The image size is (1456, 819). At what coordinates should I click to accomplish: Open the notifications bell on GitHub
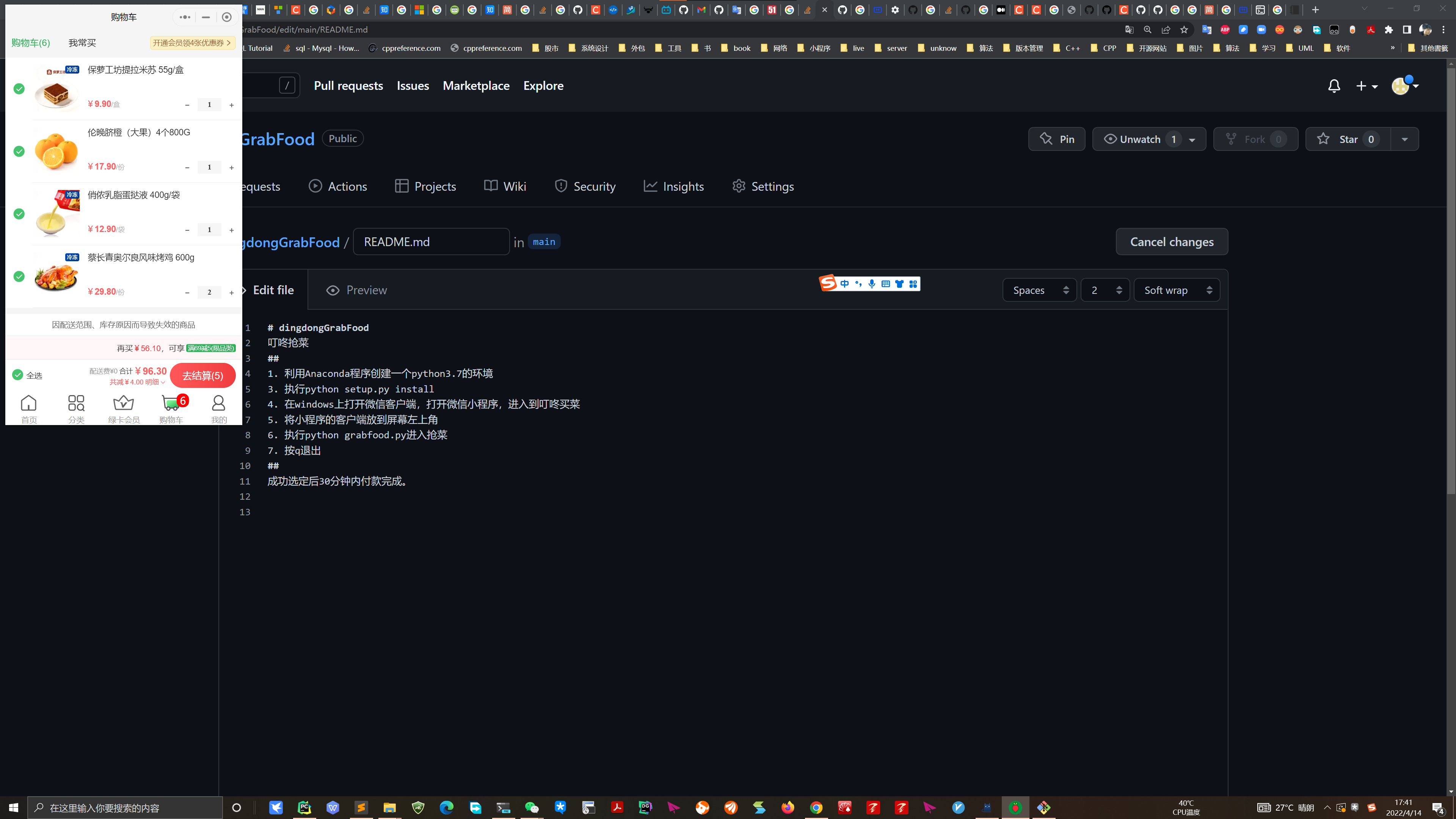1334,86
